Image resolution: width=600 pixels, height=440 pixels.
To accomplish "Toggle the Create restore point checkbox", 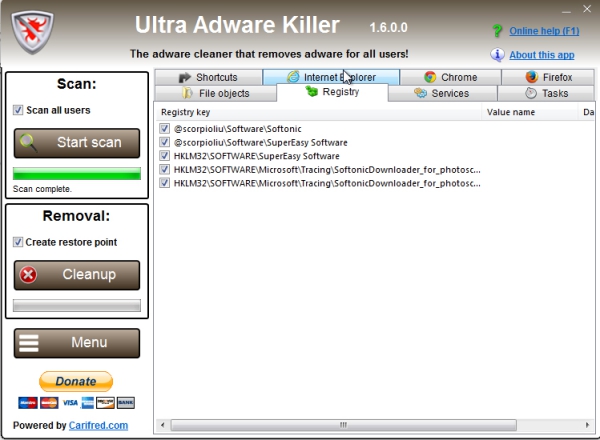I will click(18, 242).
